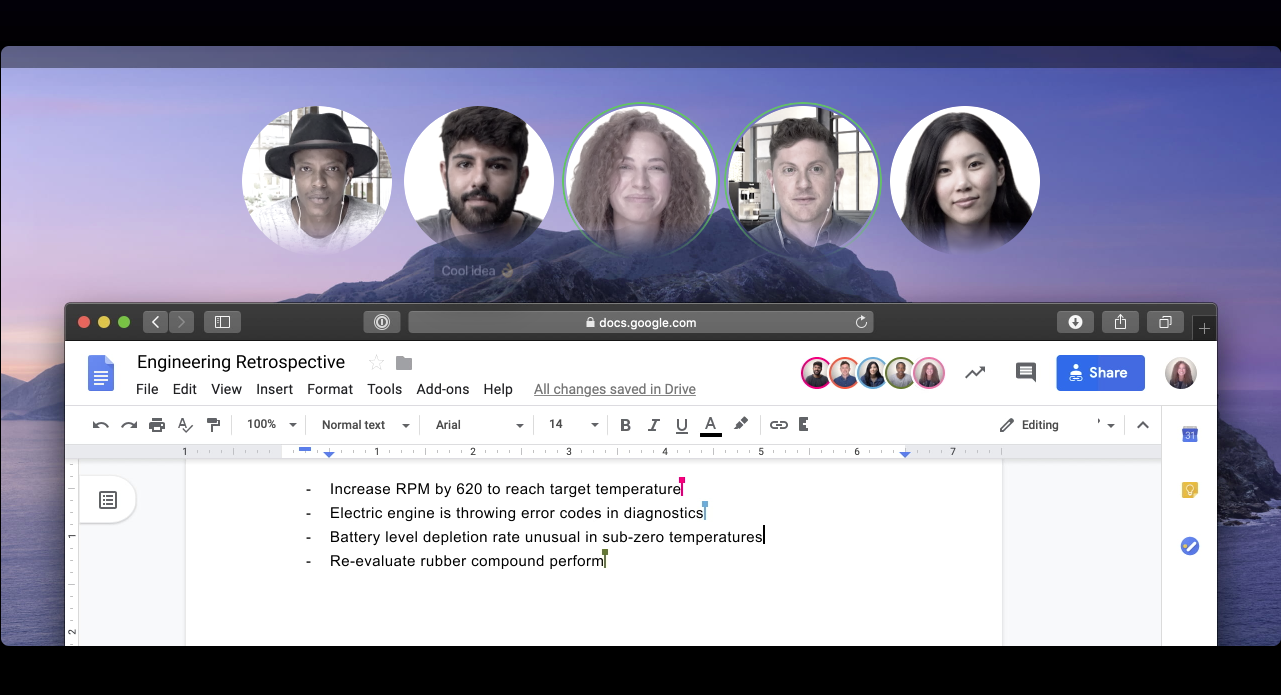The width and height of the screenshot is (1281, 695).
Task: Open the Tools menu
Action: point(384,389)
